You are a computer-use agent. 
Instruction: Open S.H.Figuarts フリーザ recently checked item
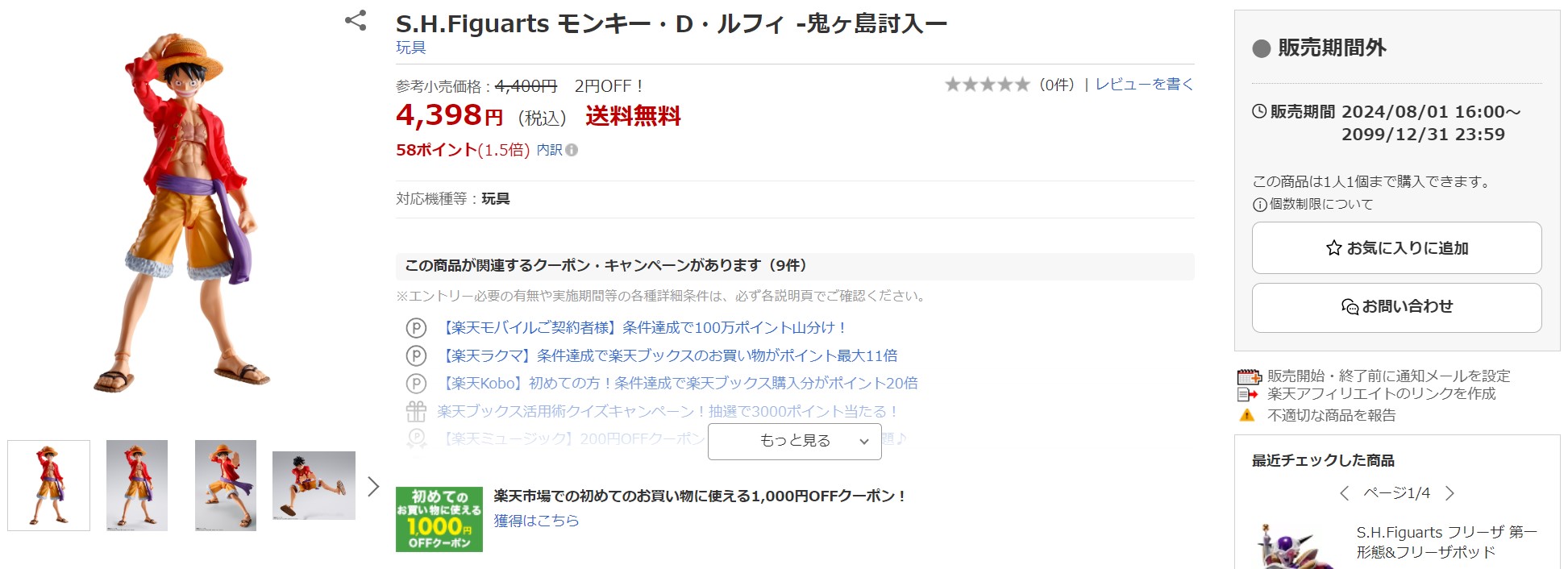point(1446,542)
